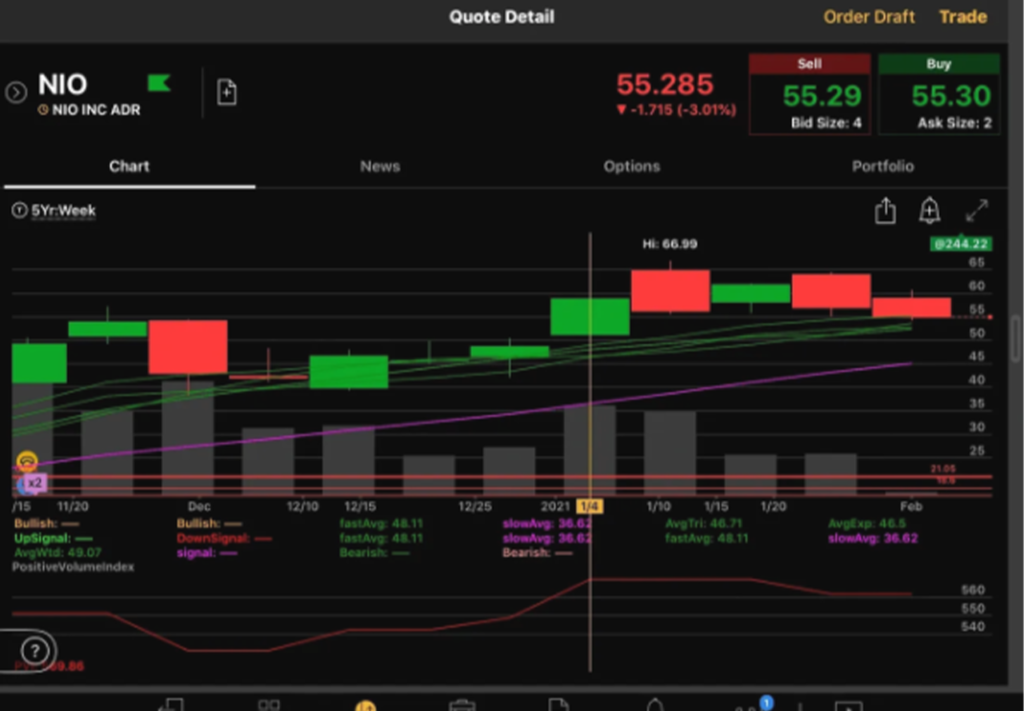
Task: Tap the Sell 55.29 bid button
Action: [810, 94]
